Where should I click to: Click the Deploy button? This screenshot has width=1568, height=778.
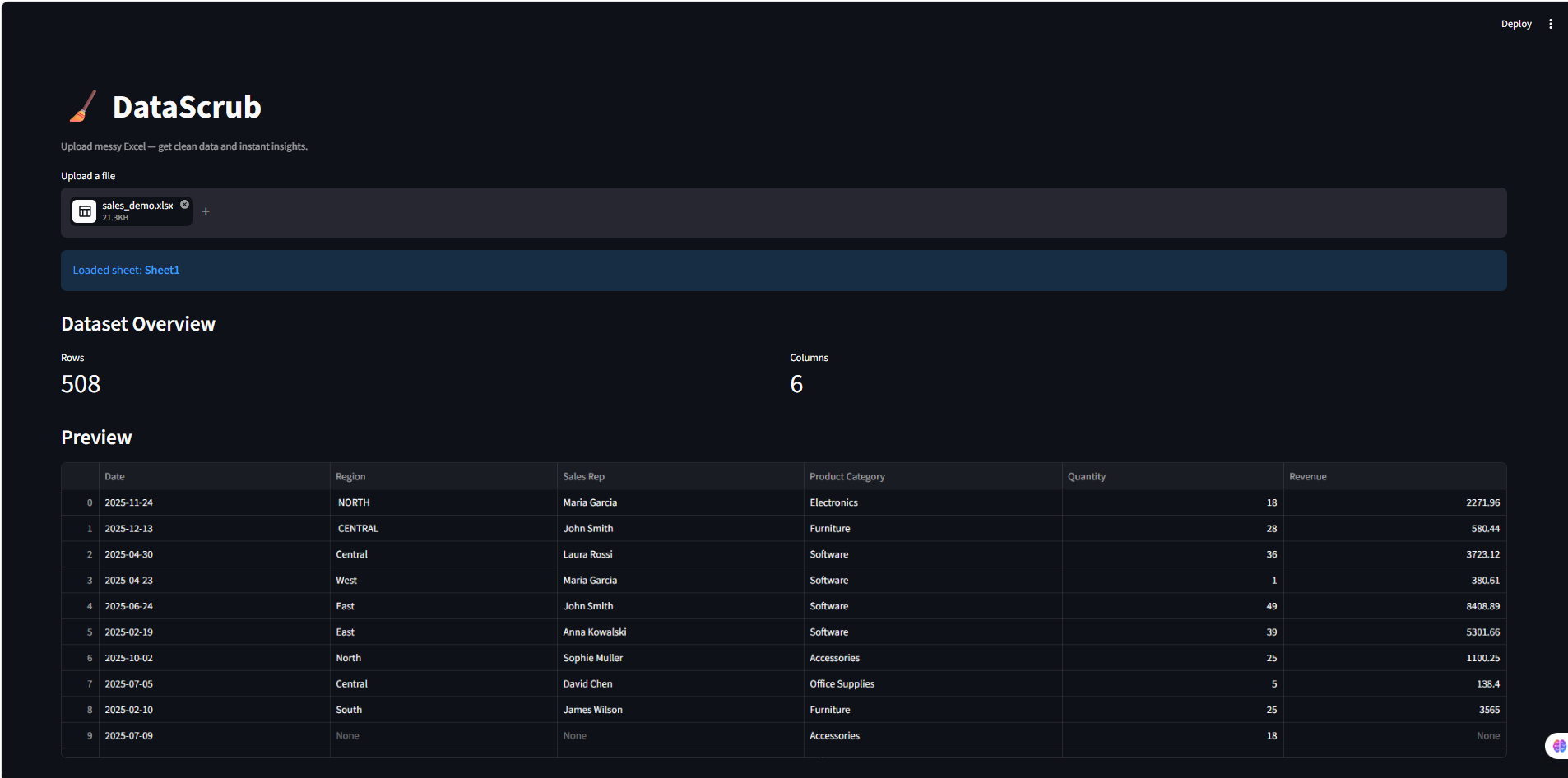(x=1515, y=24)
